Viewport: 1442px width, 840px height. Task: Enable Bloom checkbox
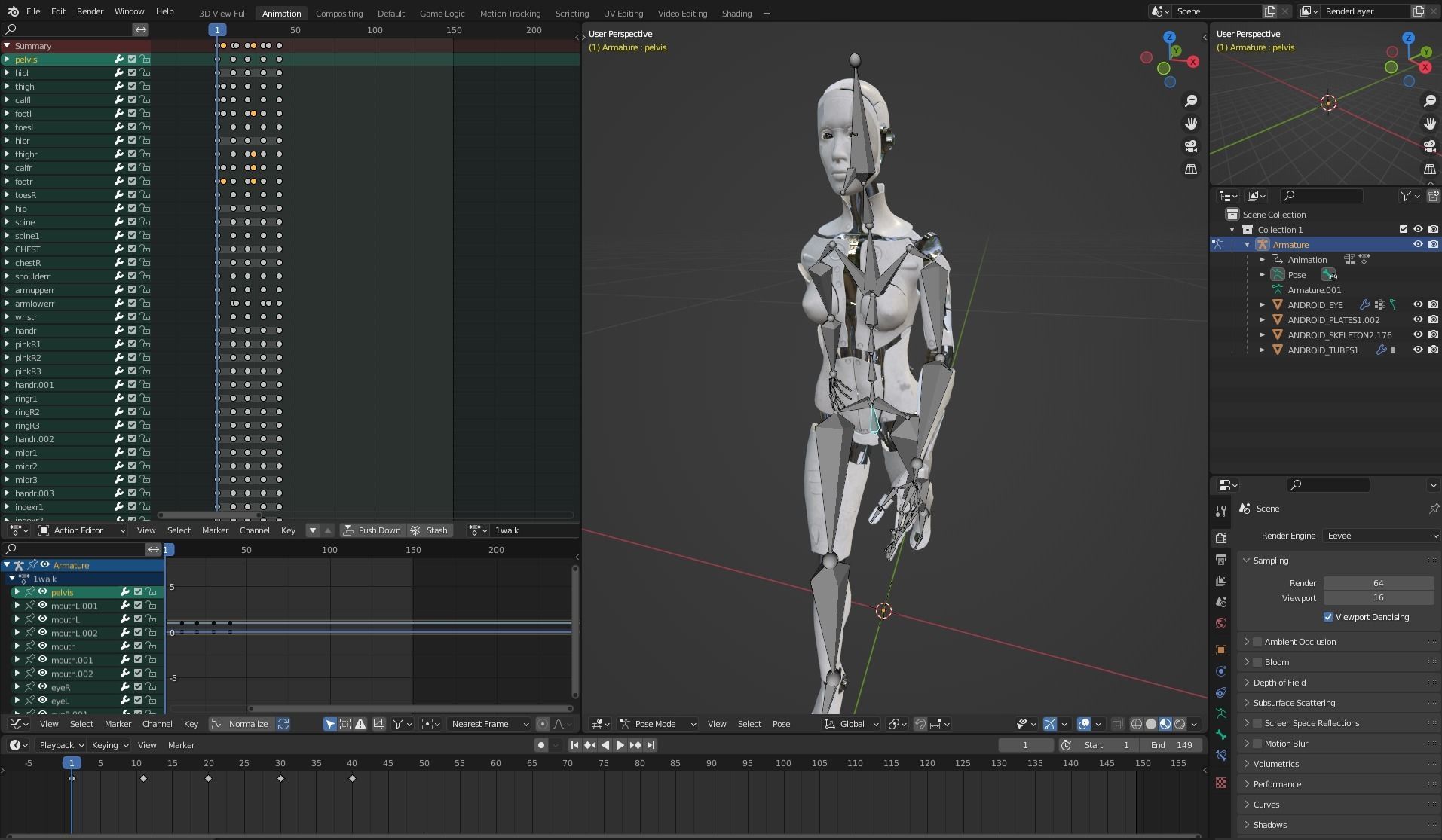[x=1257, y=662]
